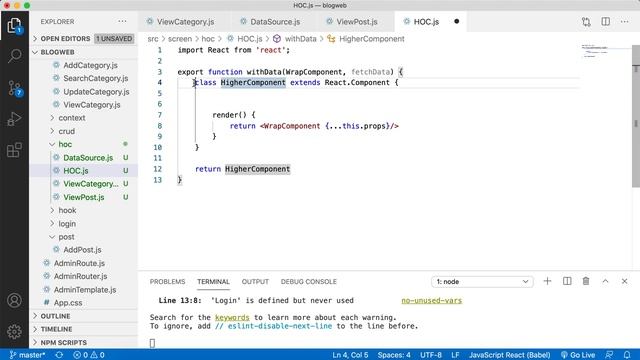Open editor more actions ellipsis
This screenshot has height=360, width=640.
pyautogui.click(x=624, y=22)
